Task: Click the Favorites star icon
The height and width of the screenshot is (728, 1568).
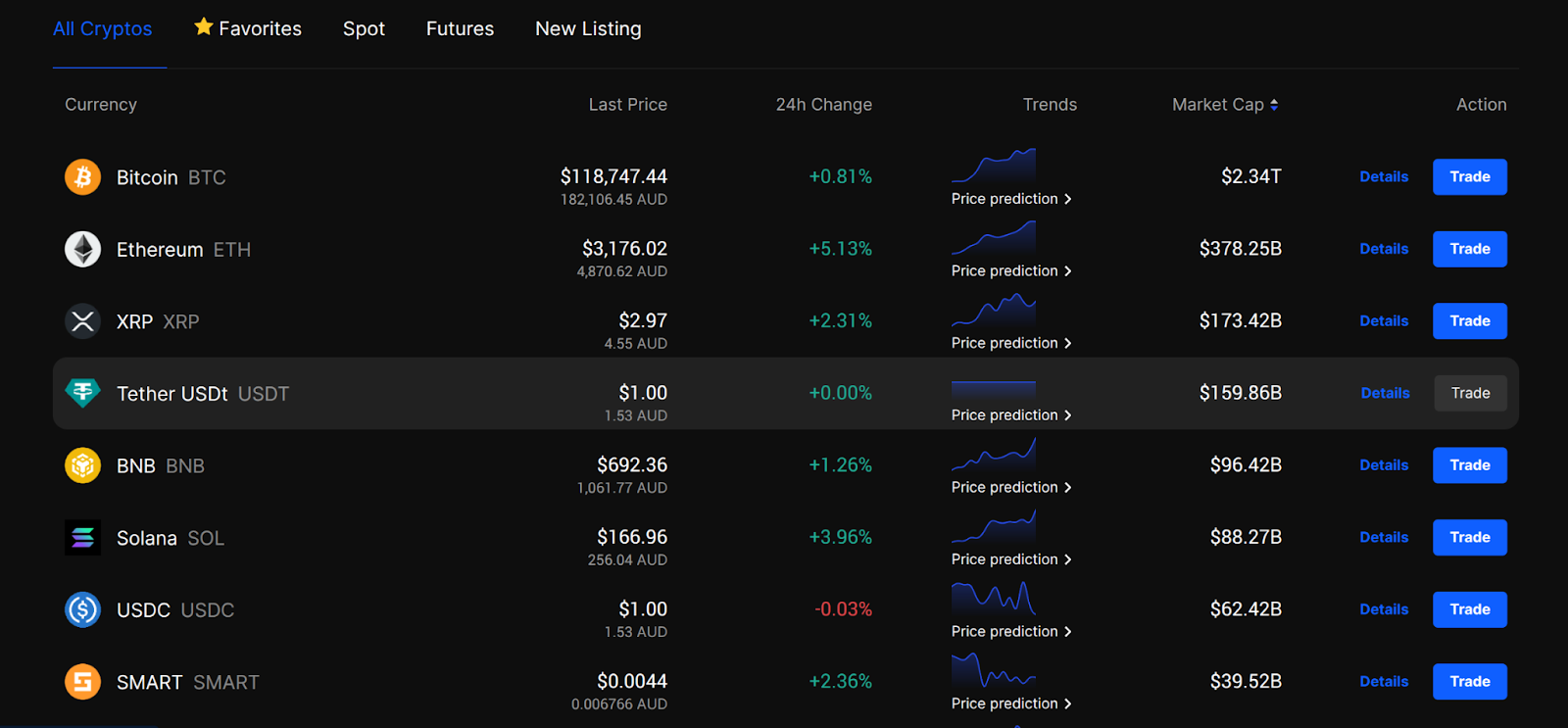Action: 204,26
